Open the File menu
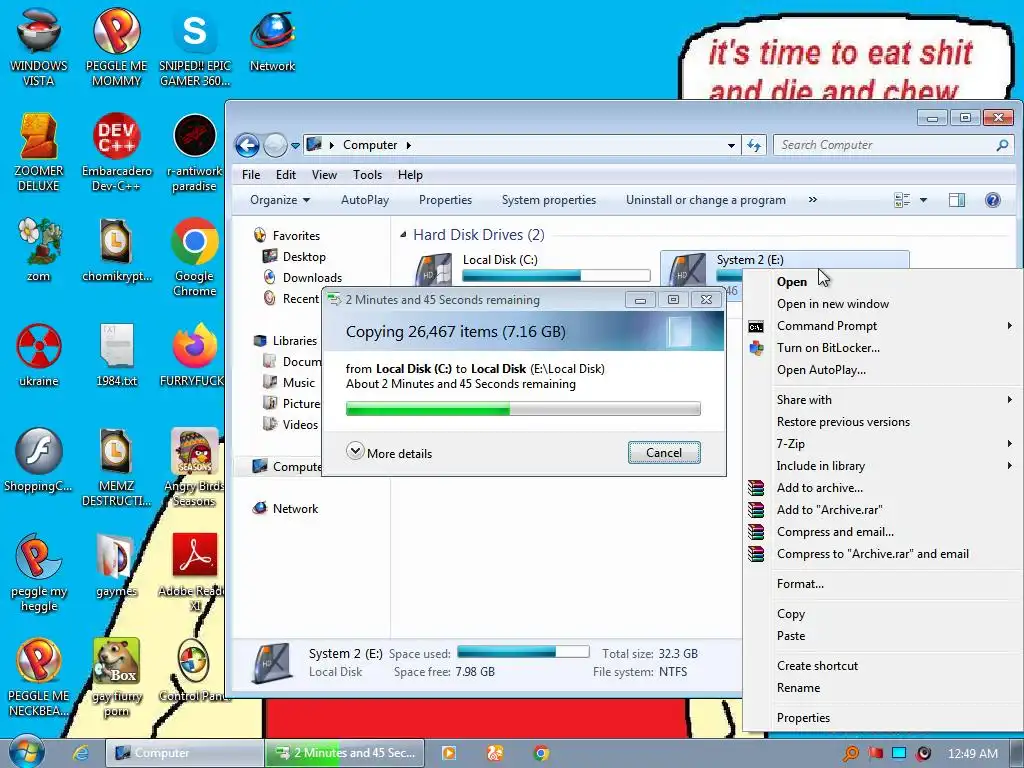 click(251, 174)
